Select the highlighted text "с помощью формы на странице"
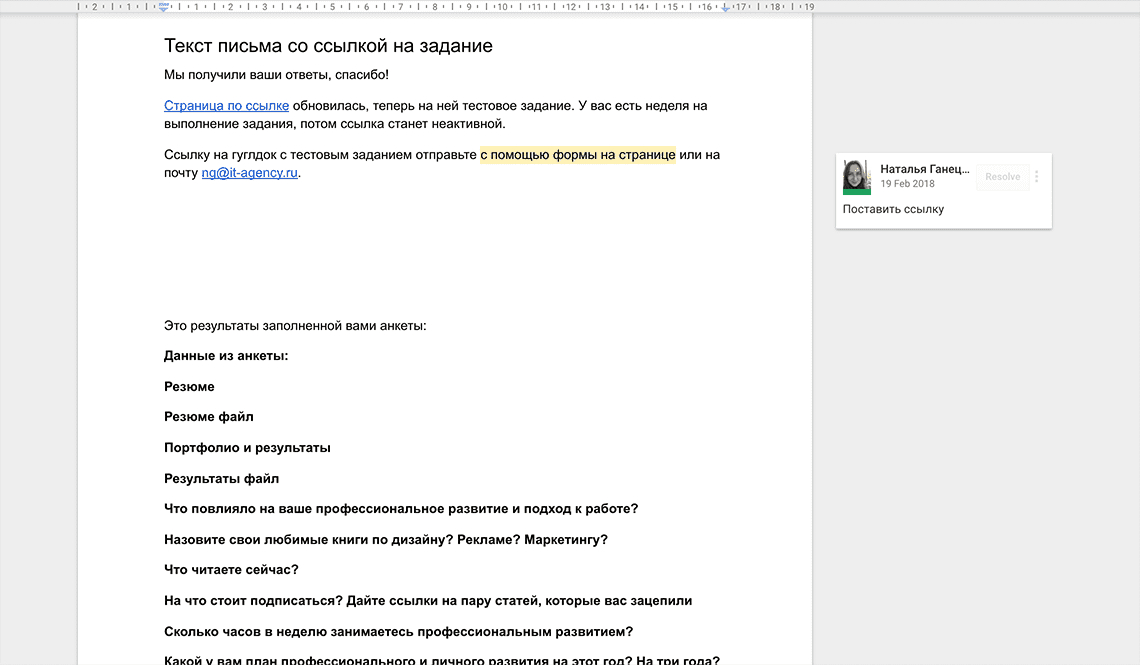Image resolution: width=1140 pixels, height=665 pixels. [x=577, y=154]
